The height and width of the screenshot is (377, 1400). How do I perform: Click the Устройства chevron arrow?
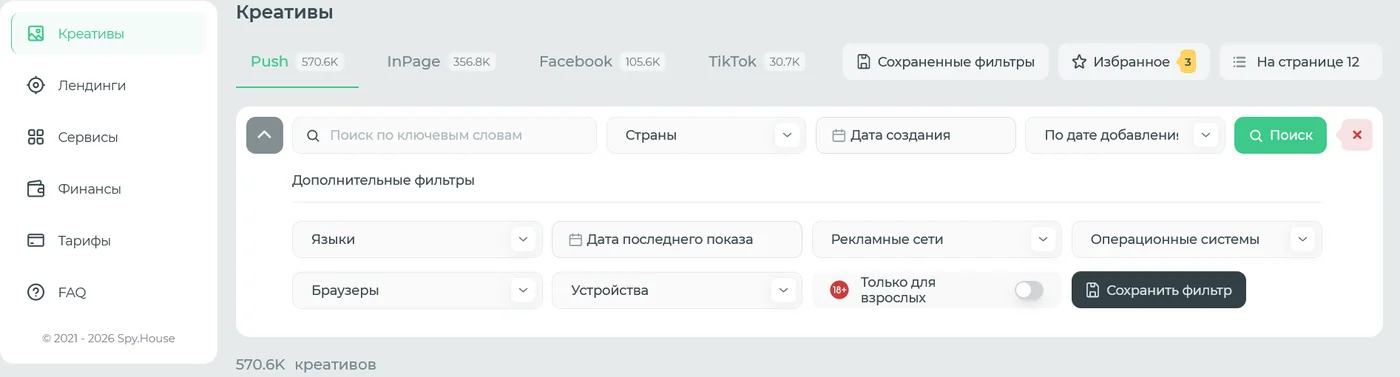pos(783,290)
